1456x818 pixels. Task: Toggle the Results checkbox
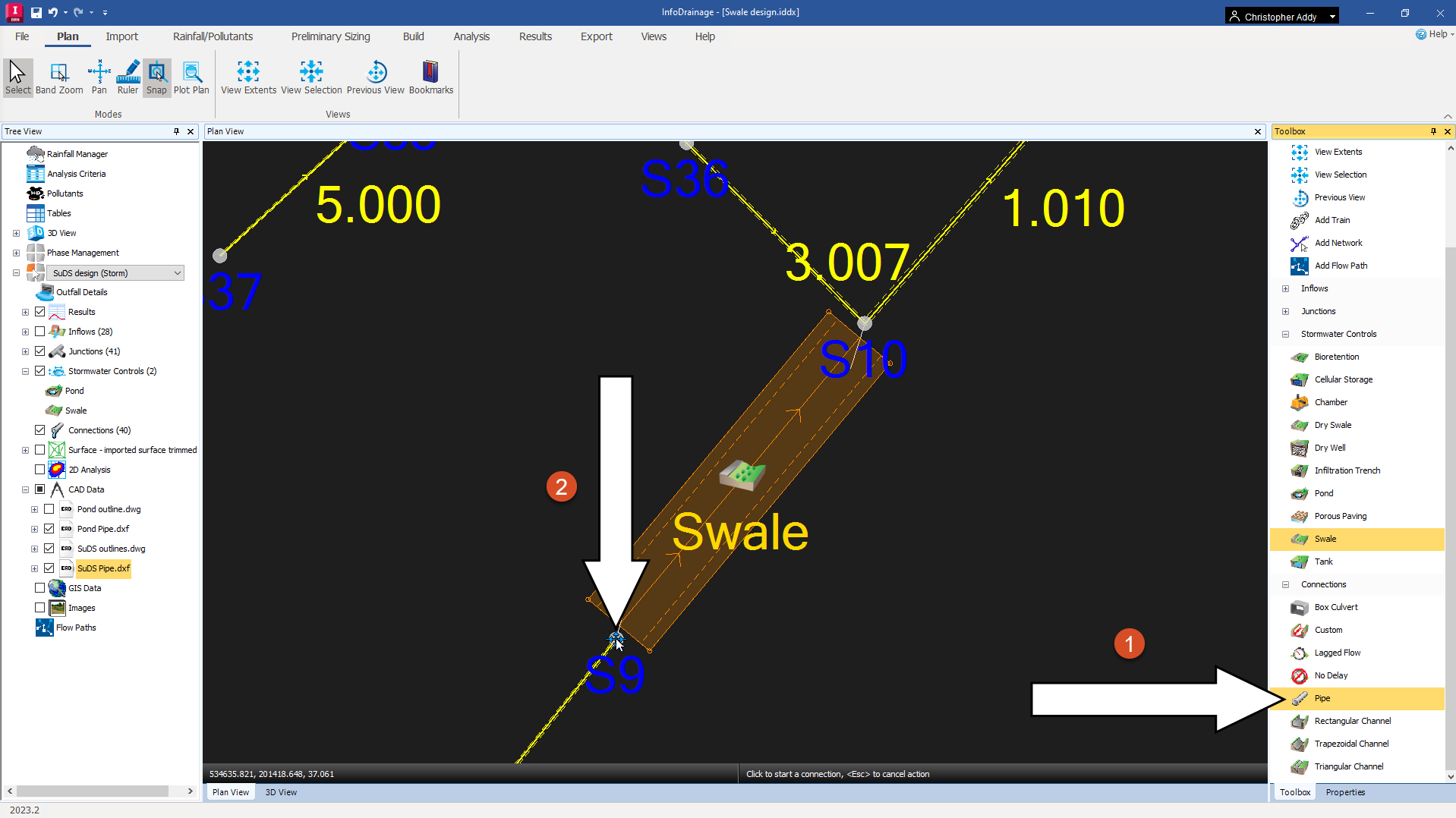(40, 312)
